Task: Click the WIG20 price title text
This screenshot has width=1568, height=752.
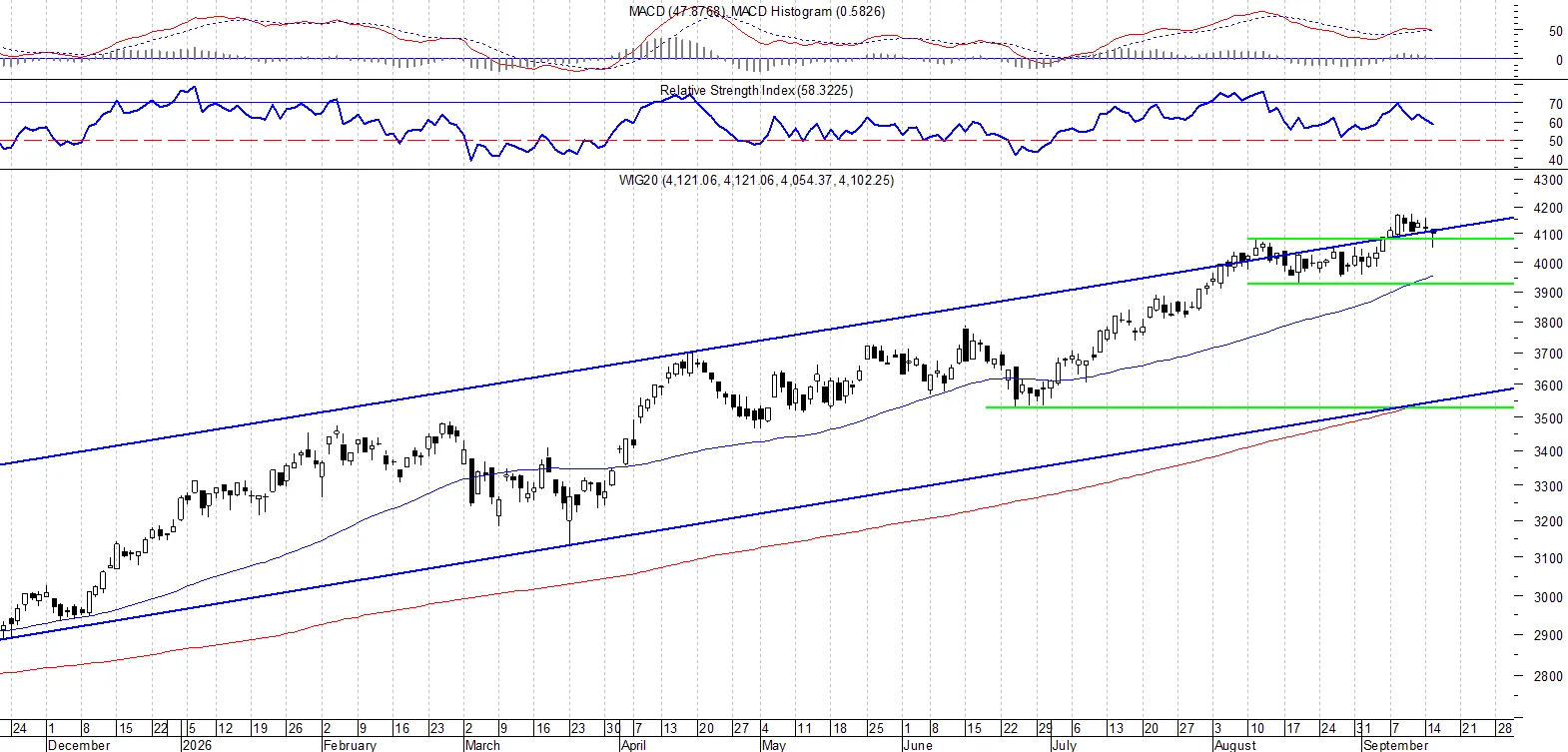Action: point(756,180)
